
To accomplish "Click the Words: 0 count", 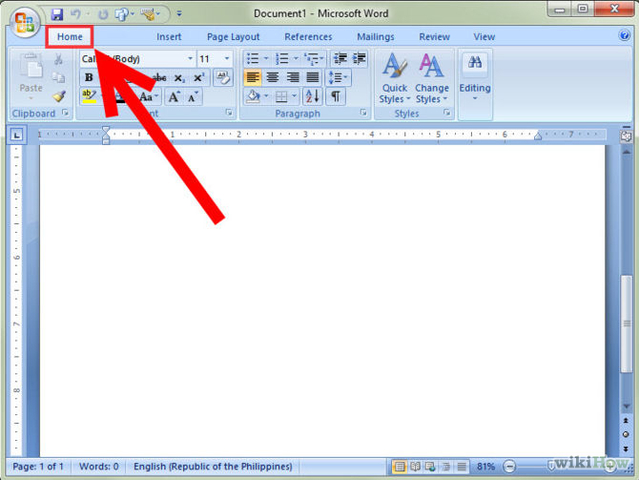I will pyautogui.click(x=99, y=467).
